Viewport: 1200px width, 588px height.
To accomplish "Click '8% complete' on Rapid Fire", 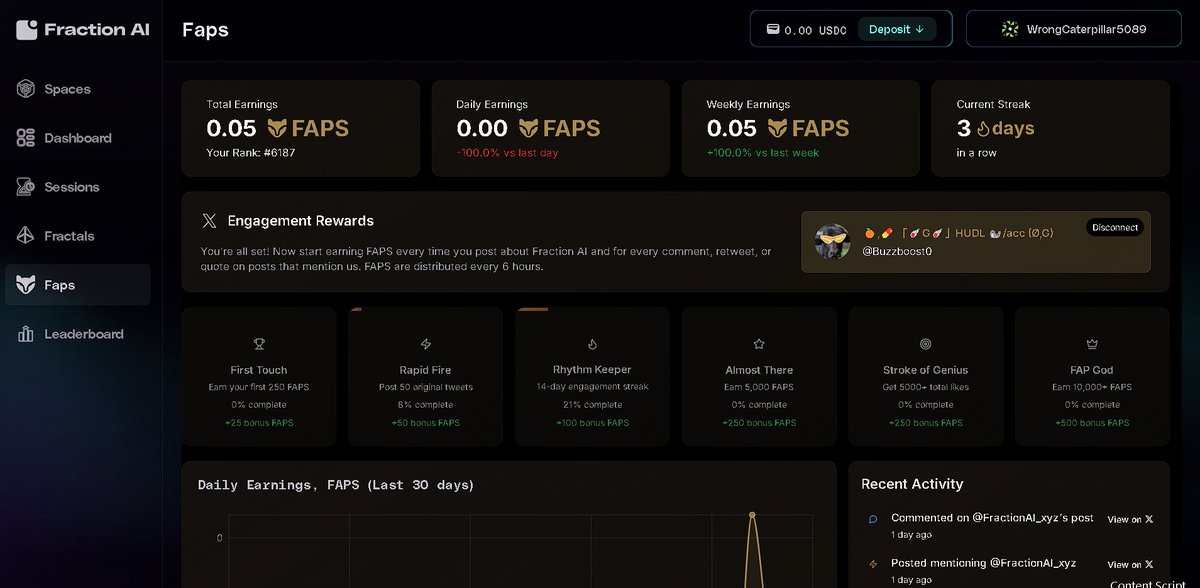I will click(426, 405).
